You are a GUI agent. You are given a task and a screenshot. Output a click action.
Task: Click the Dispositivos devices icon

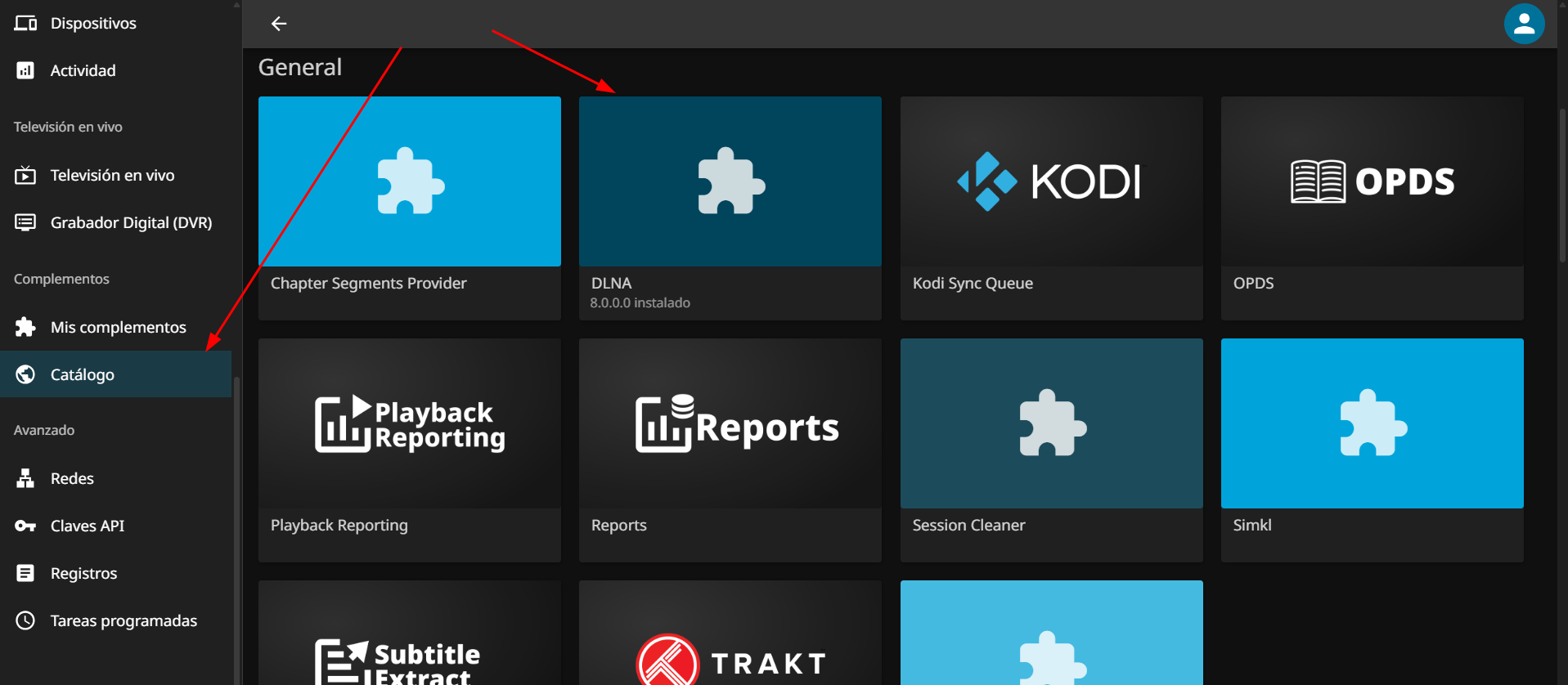coord(25,23)
